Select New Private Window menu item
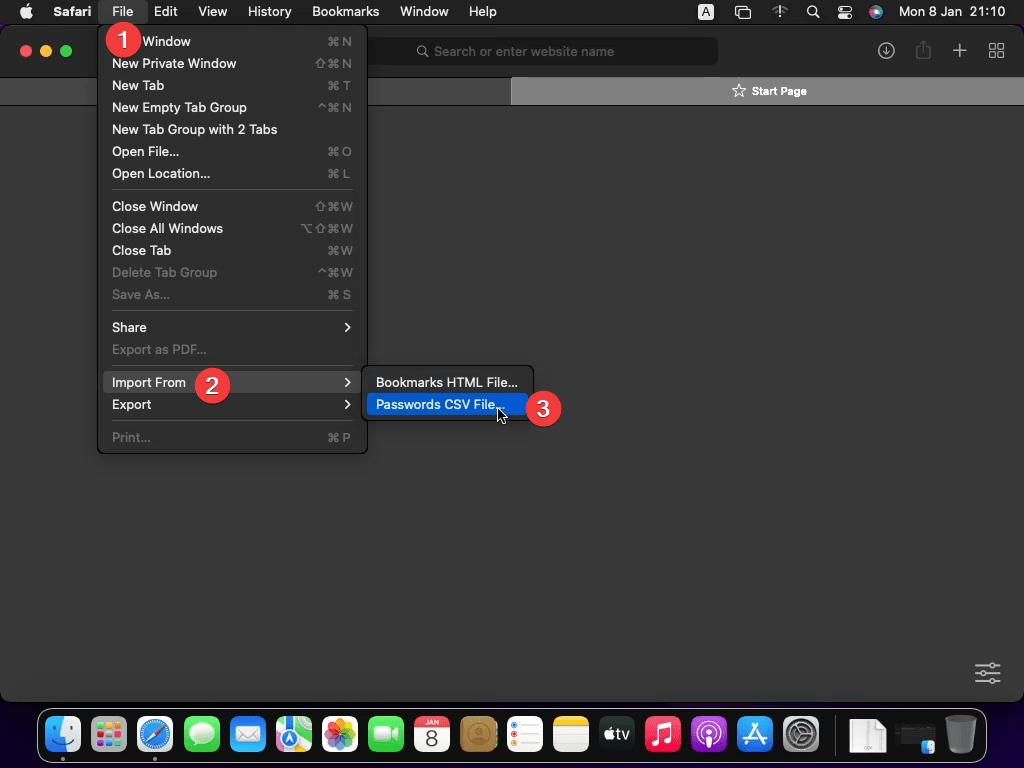This screenshot has height=768, width=1024. [232, 63]
